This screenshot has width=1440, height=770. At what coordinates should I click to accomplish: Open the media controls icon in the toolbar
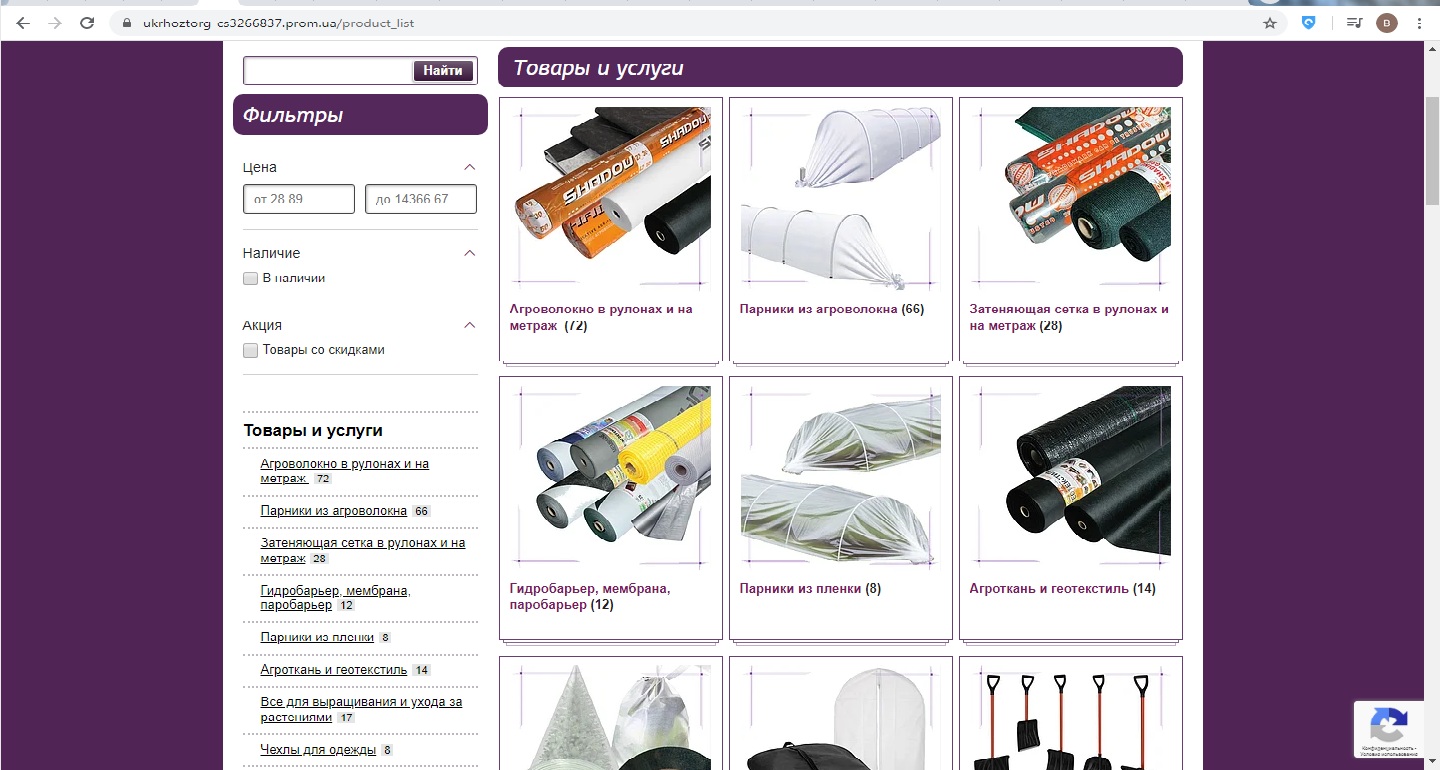coord(1354,23)
